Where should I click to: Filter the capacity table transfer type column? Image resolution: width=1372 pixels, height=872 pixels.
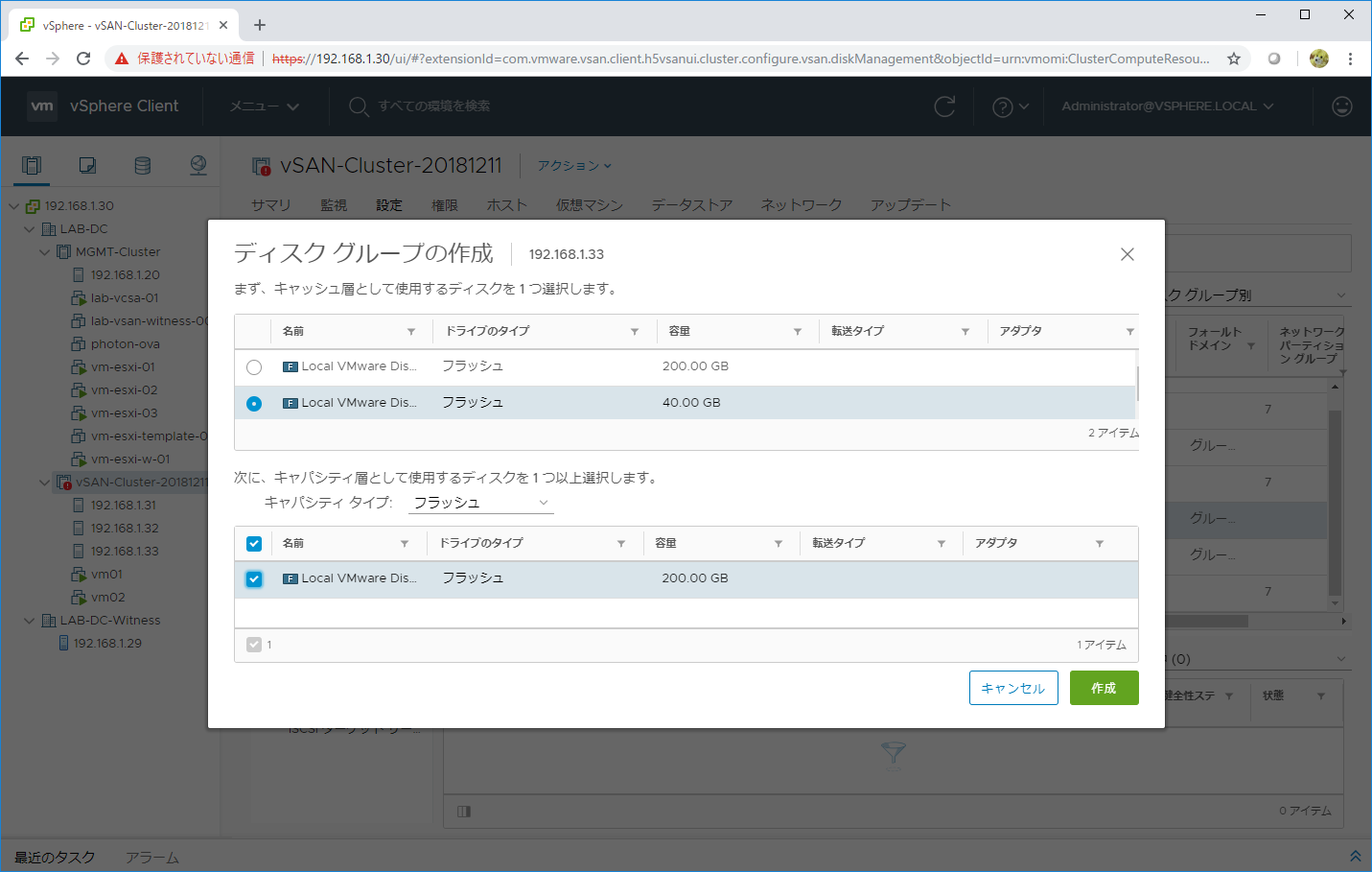(x=942, y=544)
